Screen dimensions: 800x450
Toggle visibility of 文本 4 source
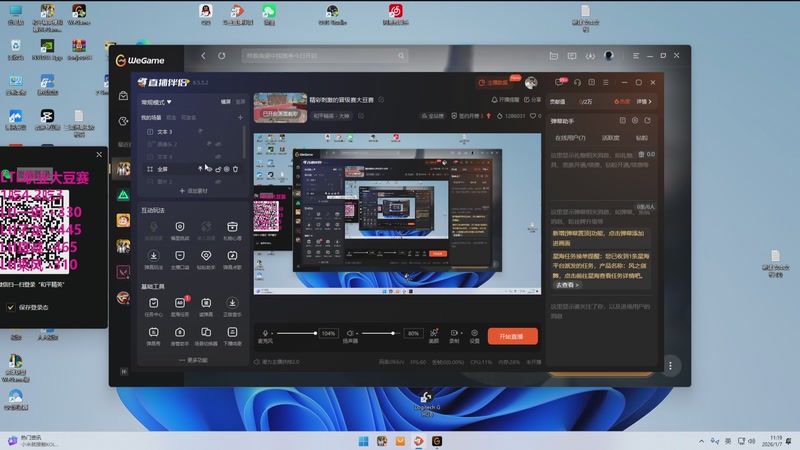tap(218, 157)
